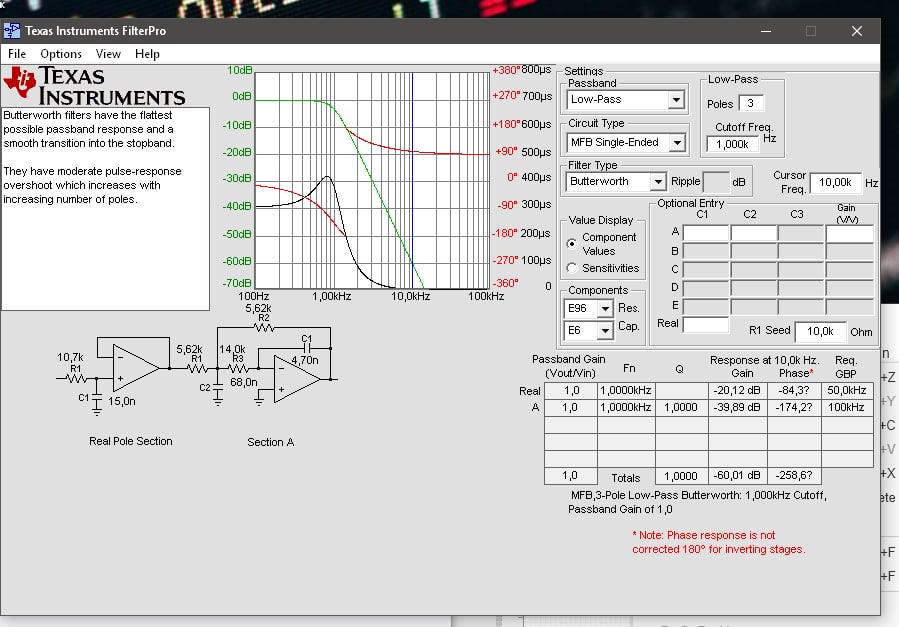Click the Totals phase -258,6 cell
The image size is (899, 627).
pyautogui.click(x=794, y=476)
